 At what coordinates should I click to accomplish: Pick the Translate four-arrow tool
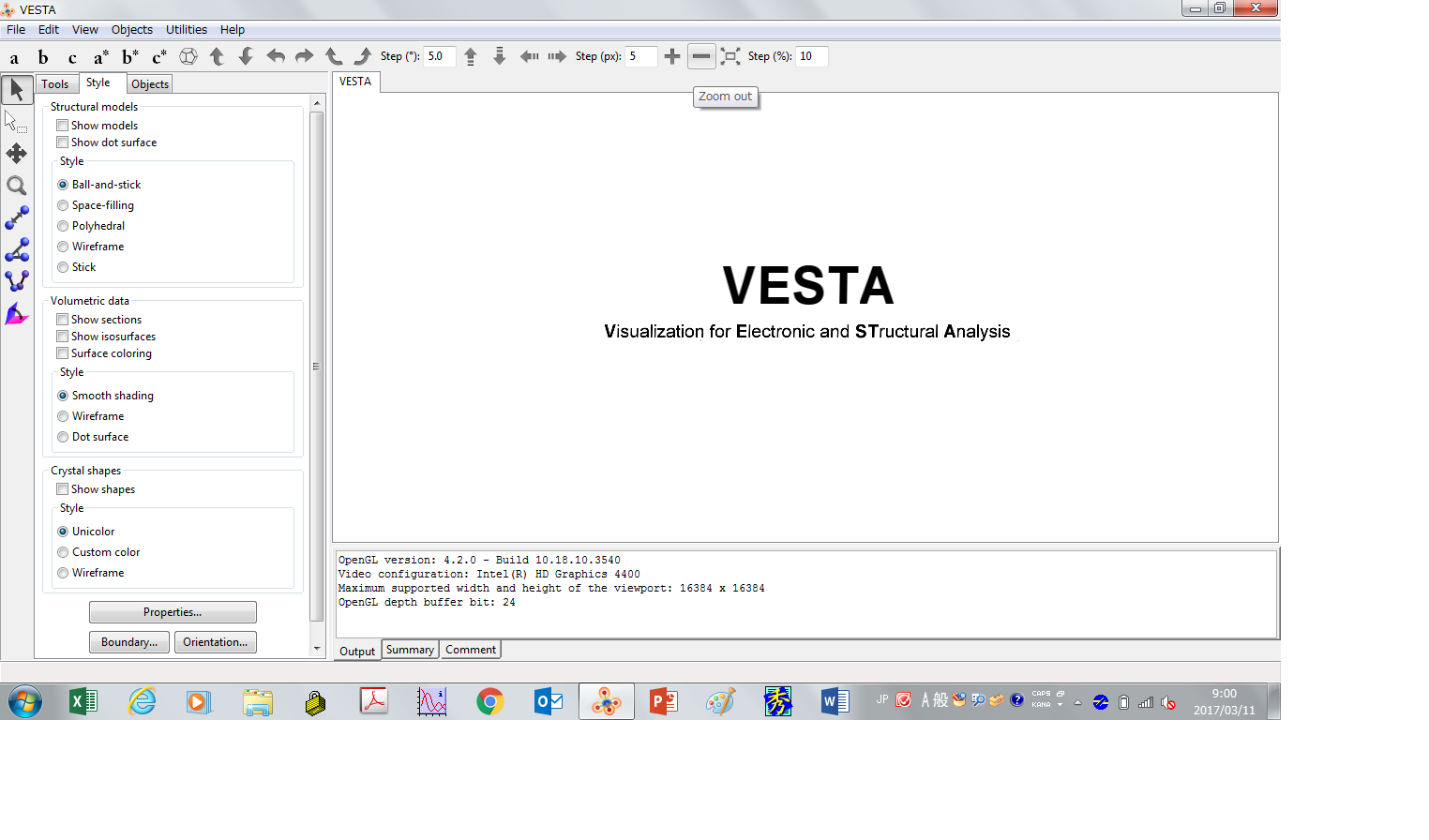tap(17, 154)
